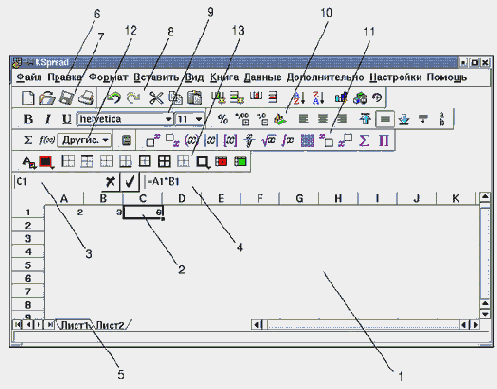The width and height of the screenshot is (497, 389).
Task: Expand the Другие functions dropdown
Action: tap(85, 140)
